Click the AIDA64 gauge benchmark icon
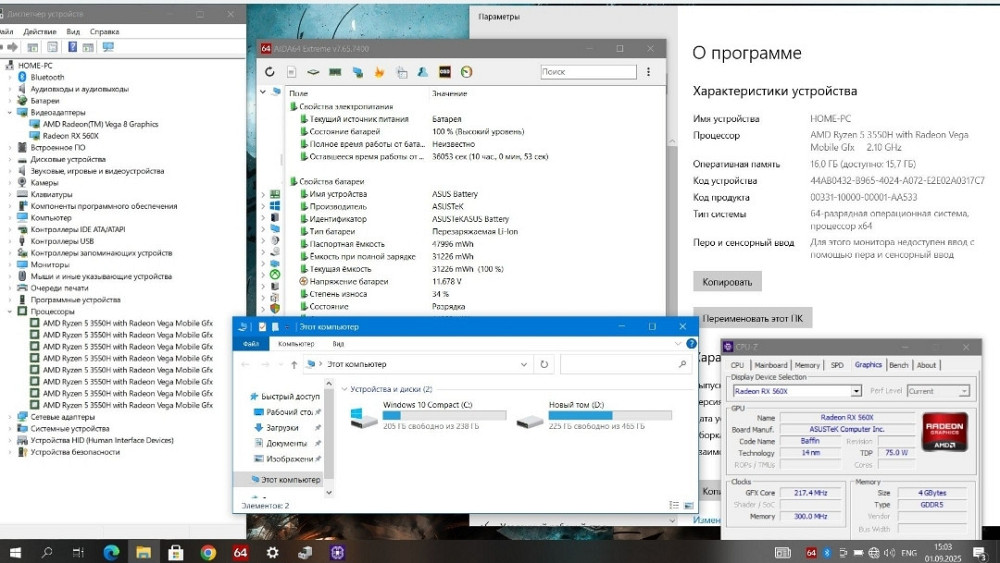1000x563 pixels. 466,72
